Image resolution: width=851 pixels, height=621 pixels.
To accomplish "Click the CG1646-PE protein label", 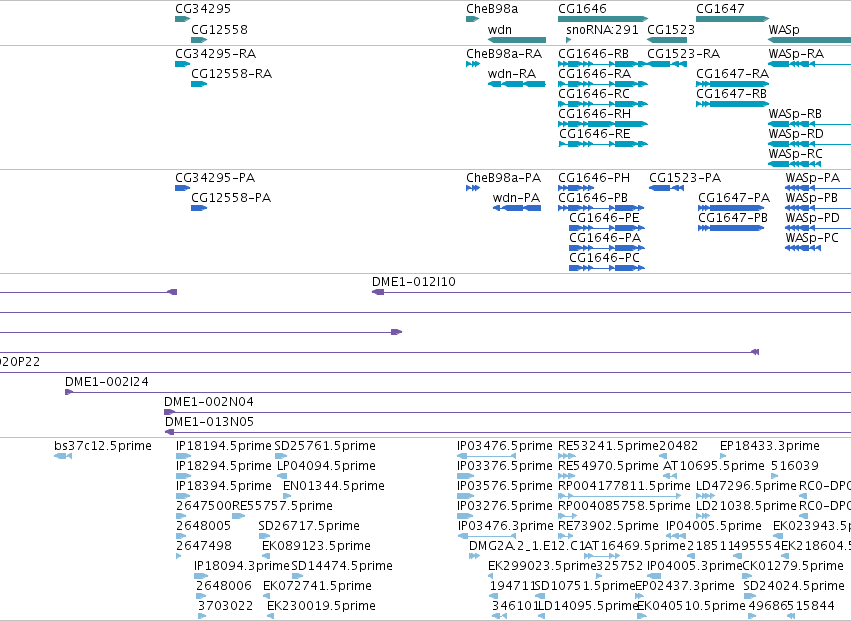I will point(604,218).
